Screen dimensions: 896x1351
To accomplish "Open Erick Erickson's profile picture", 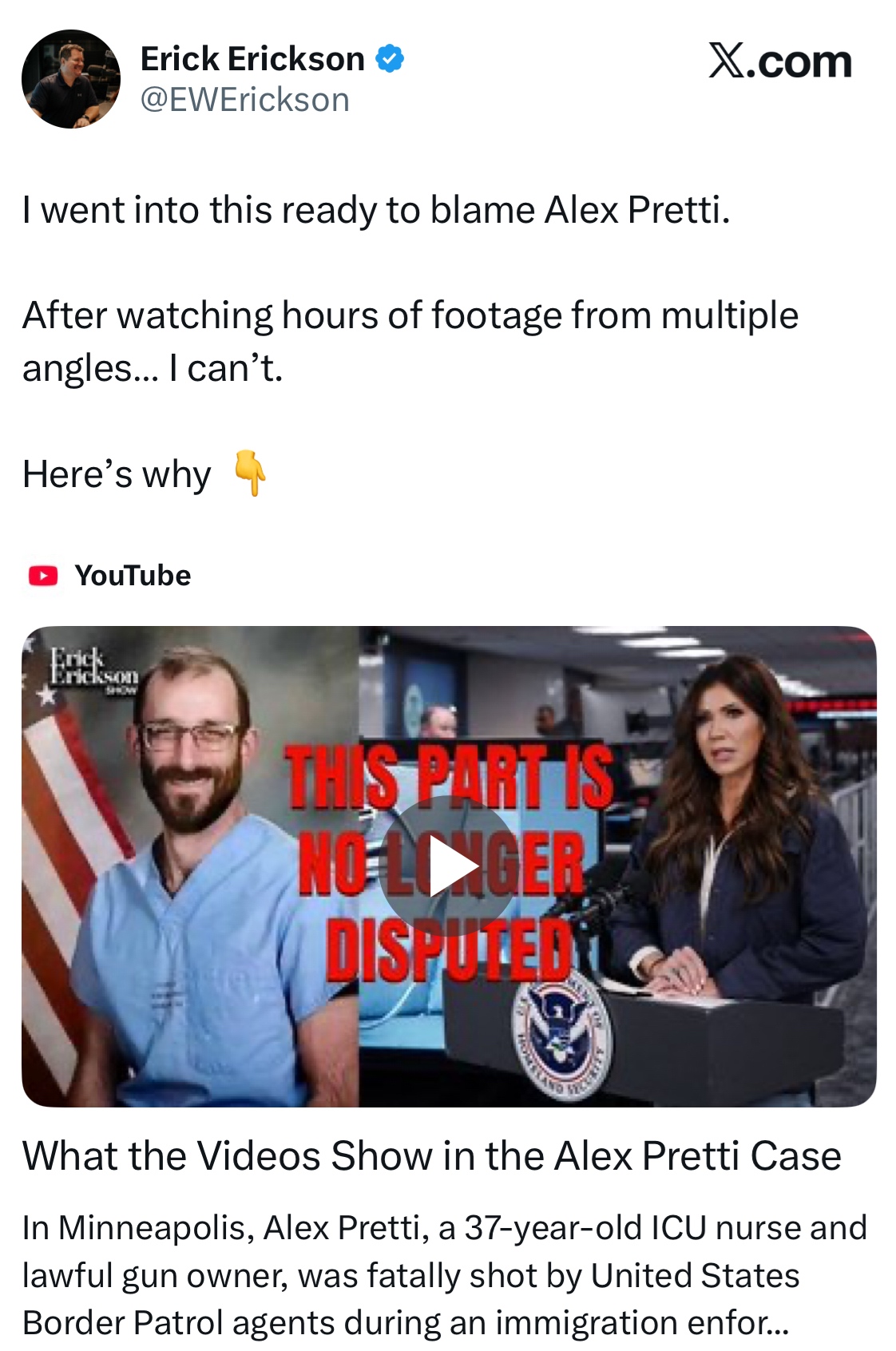I will click(71, 79).
